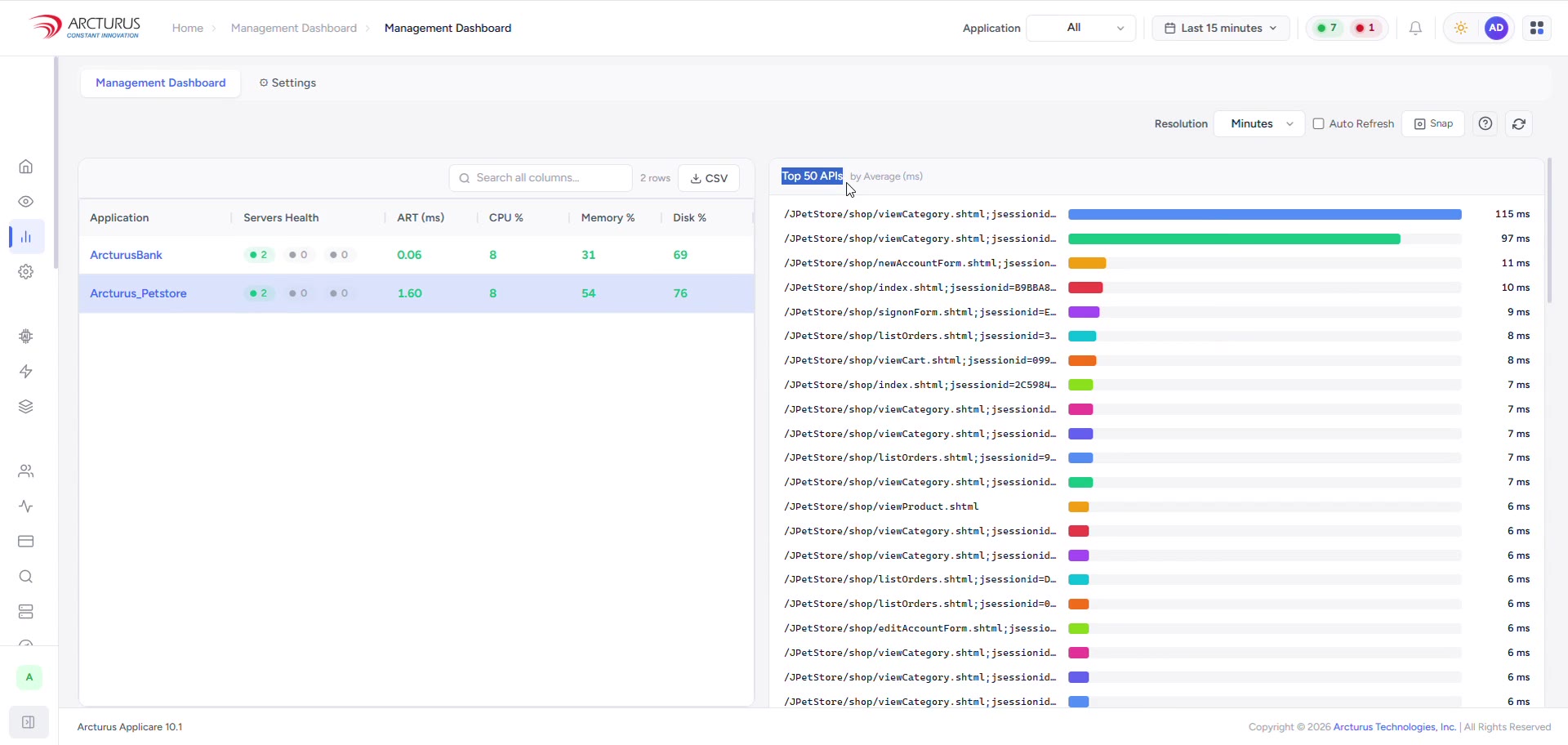Download table as CSV
Image resolution: width=1568 pixels, height=745 pixels.
709,178
